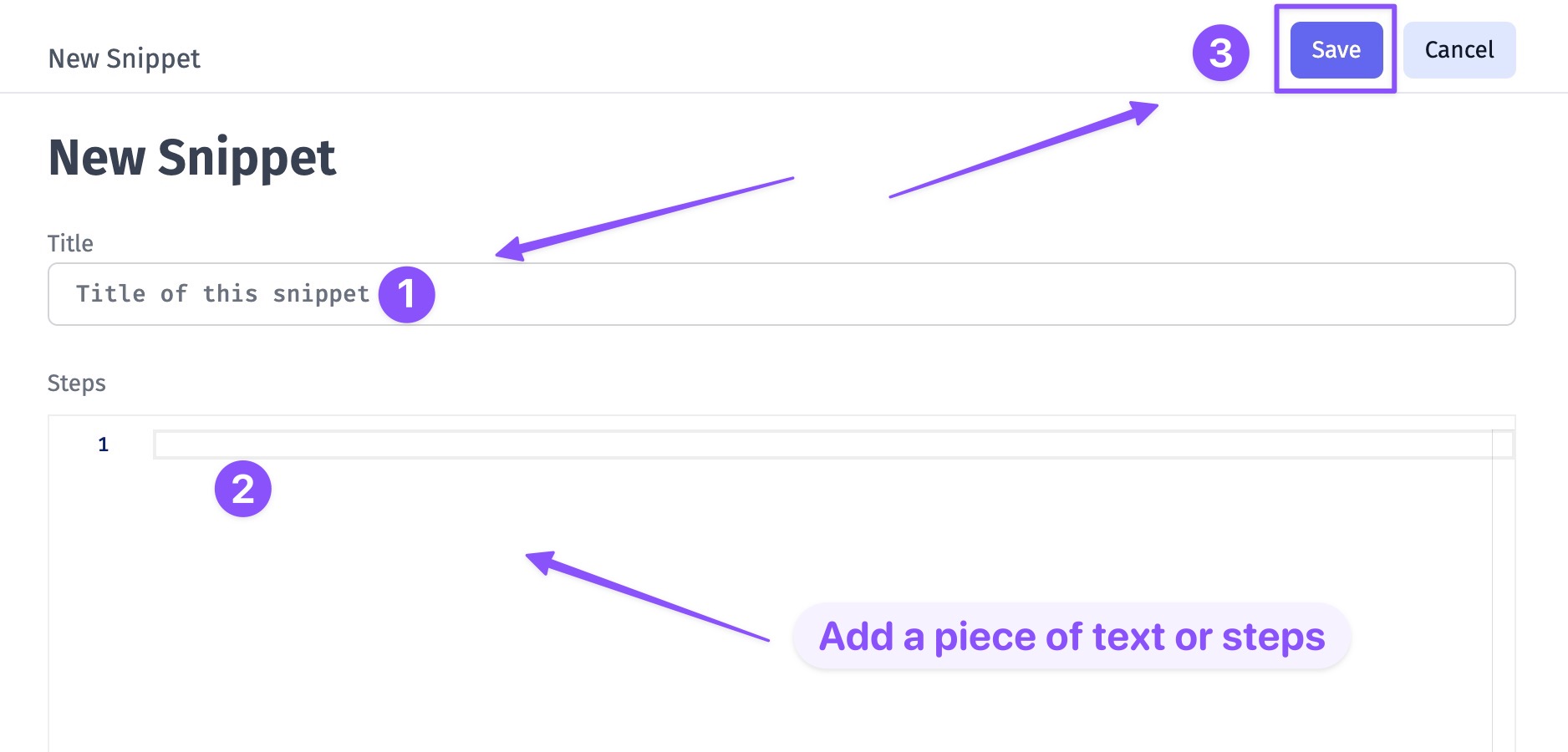Viewport: 1568px width, 752px height.
Task: Click the large New Snippet heading
Action: [192, 157]
